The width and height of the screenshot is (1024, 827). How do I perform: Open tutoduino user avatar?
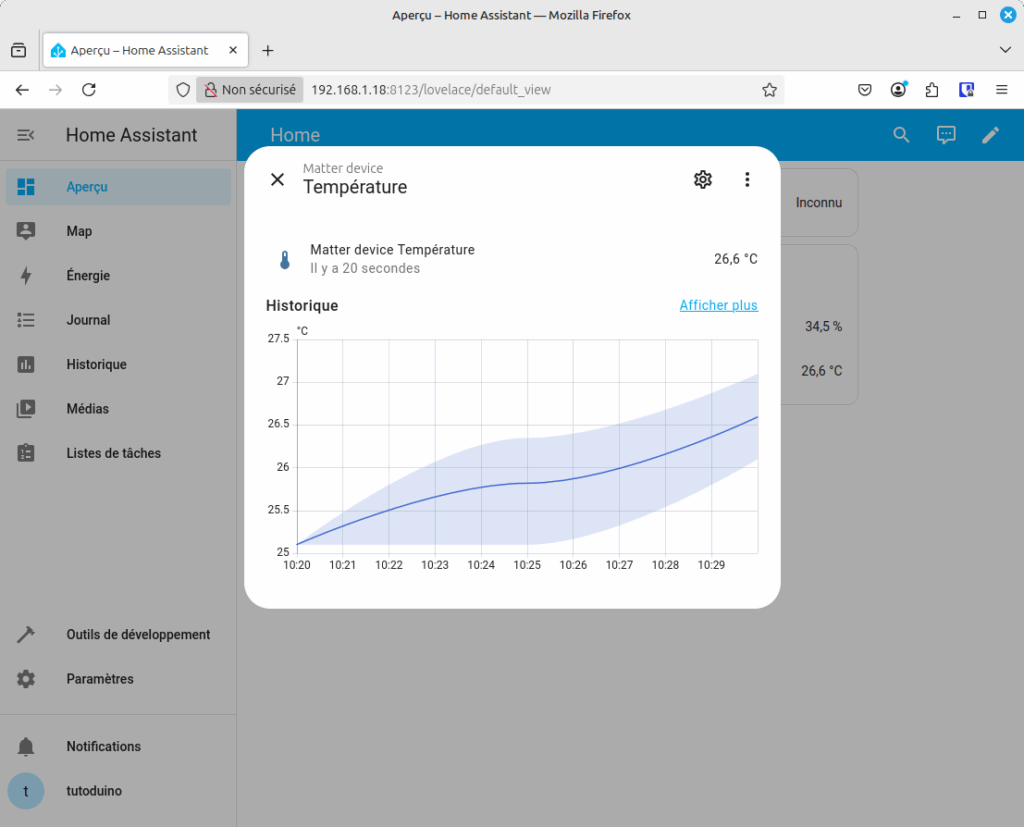coord(25,790)
